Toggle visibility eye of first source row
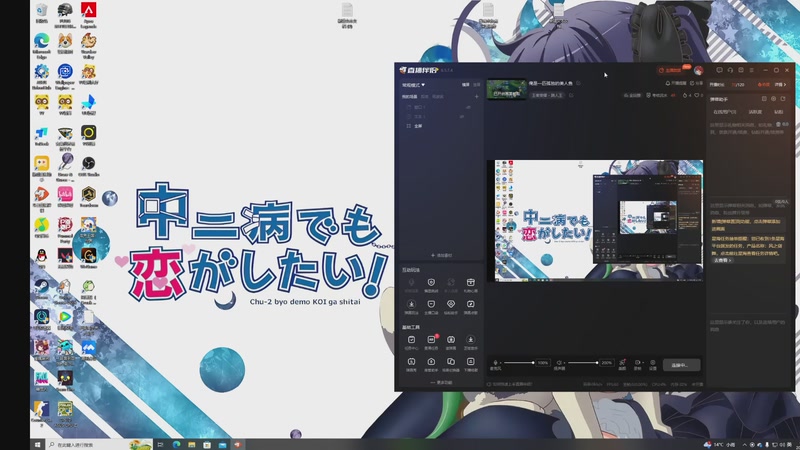 (468, 107)
